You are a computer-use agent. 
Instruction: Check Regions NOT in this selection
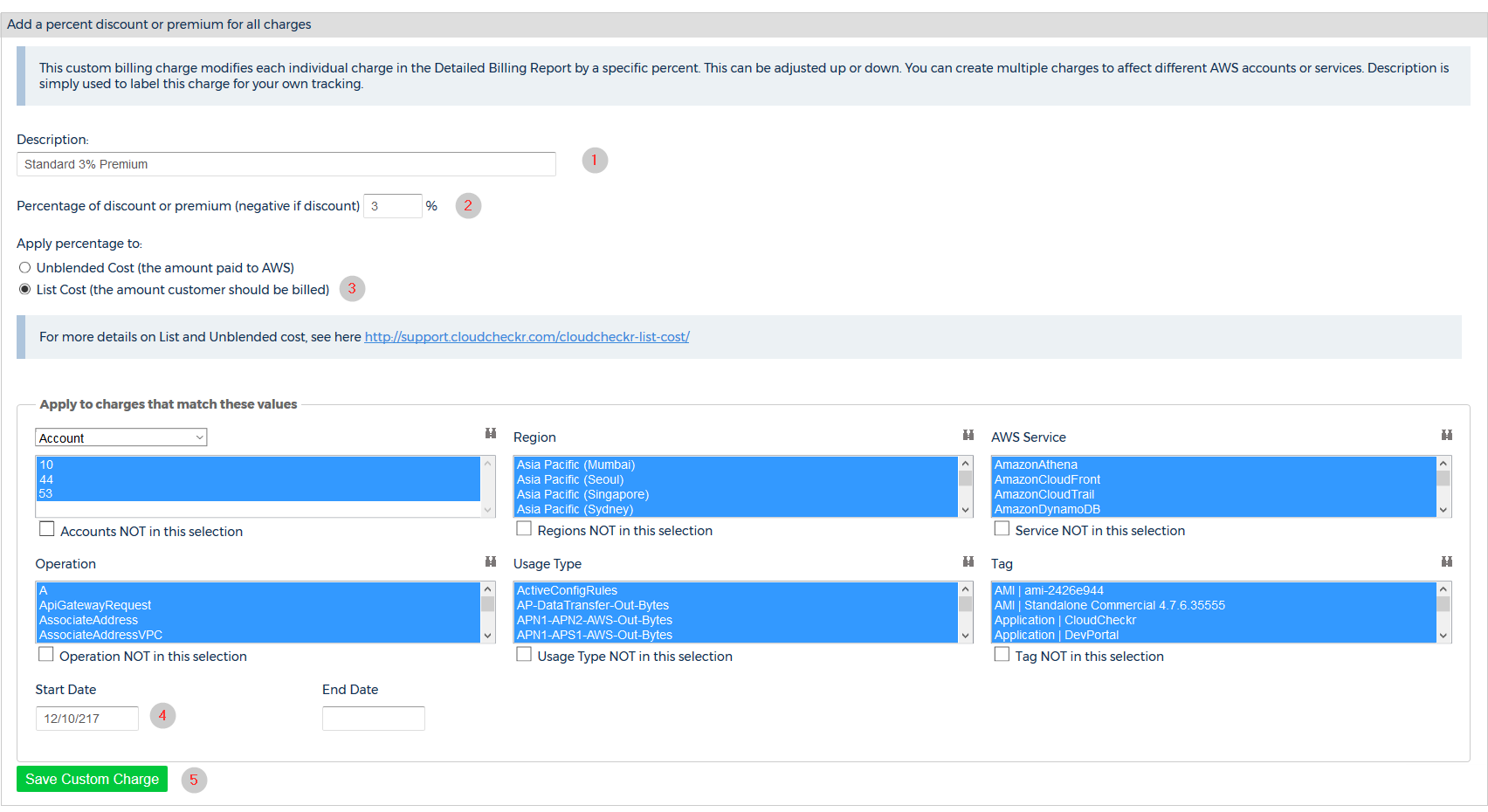(x=524, y=528)
